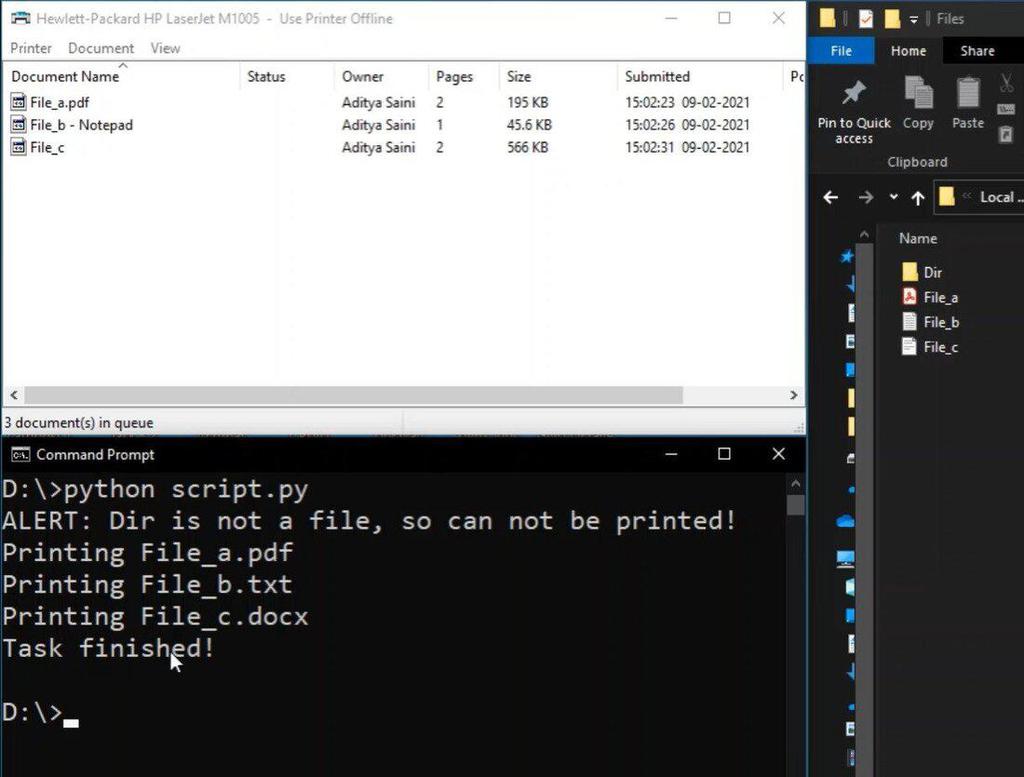
Task: Open recent locations dropdown in File Explorer
Action: click(x=893, y=197)
